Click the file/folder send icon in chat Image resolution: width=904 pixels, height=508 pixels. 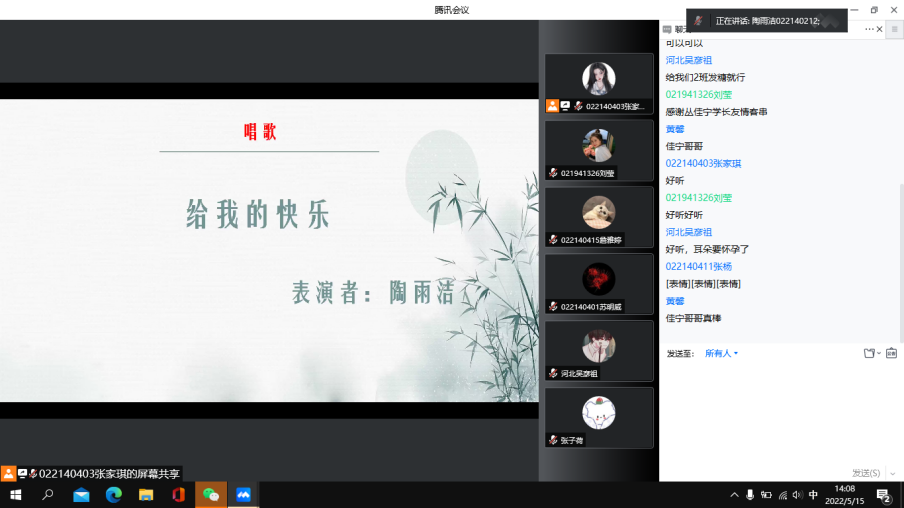tap(869, 353)
